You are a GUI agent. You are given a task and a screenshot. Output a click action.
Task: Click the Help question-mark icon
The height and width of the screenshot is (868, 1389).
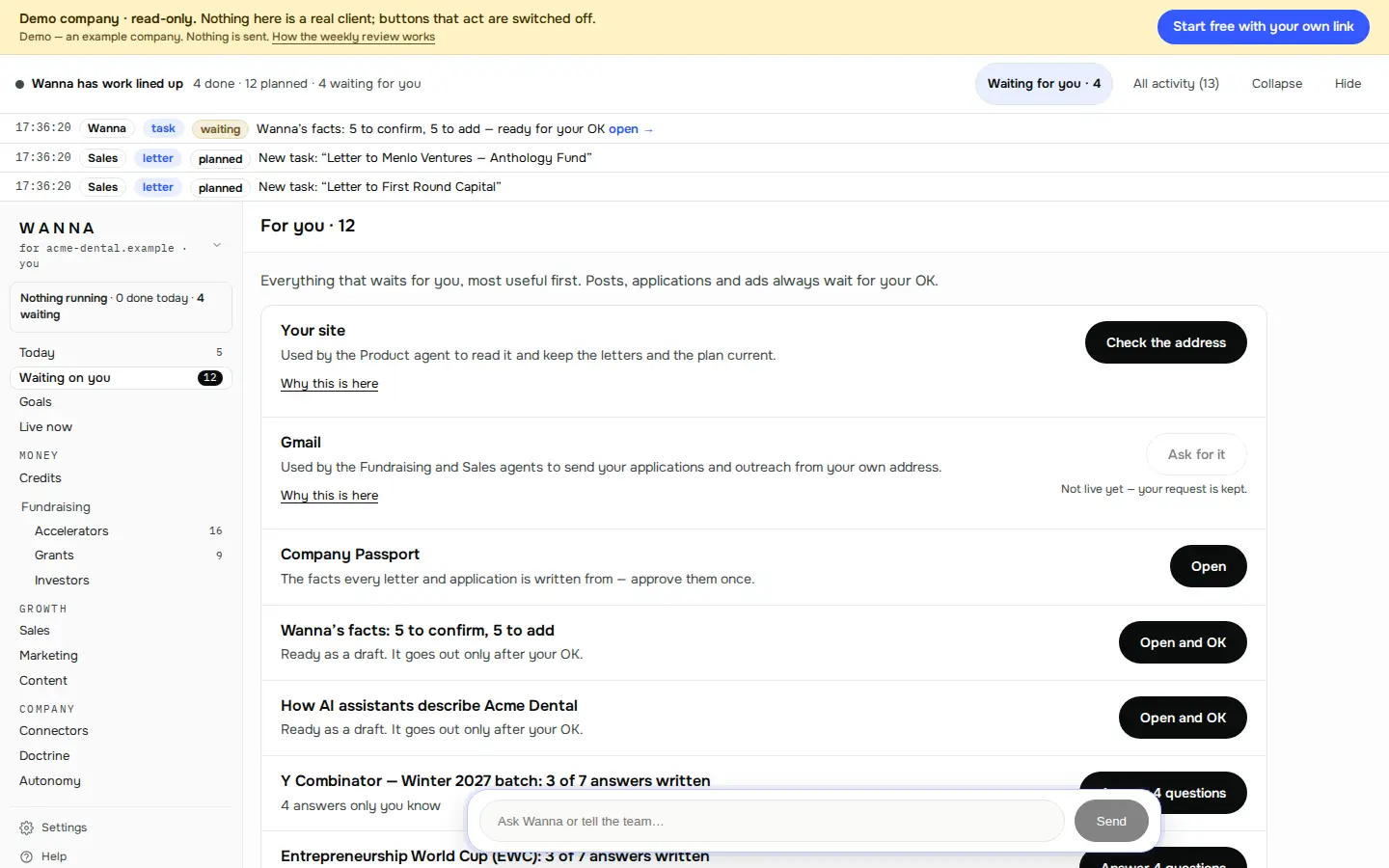tap(27, 856)
